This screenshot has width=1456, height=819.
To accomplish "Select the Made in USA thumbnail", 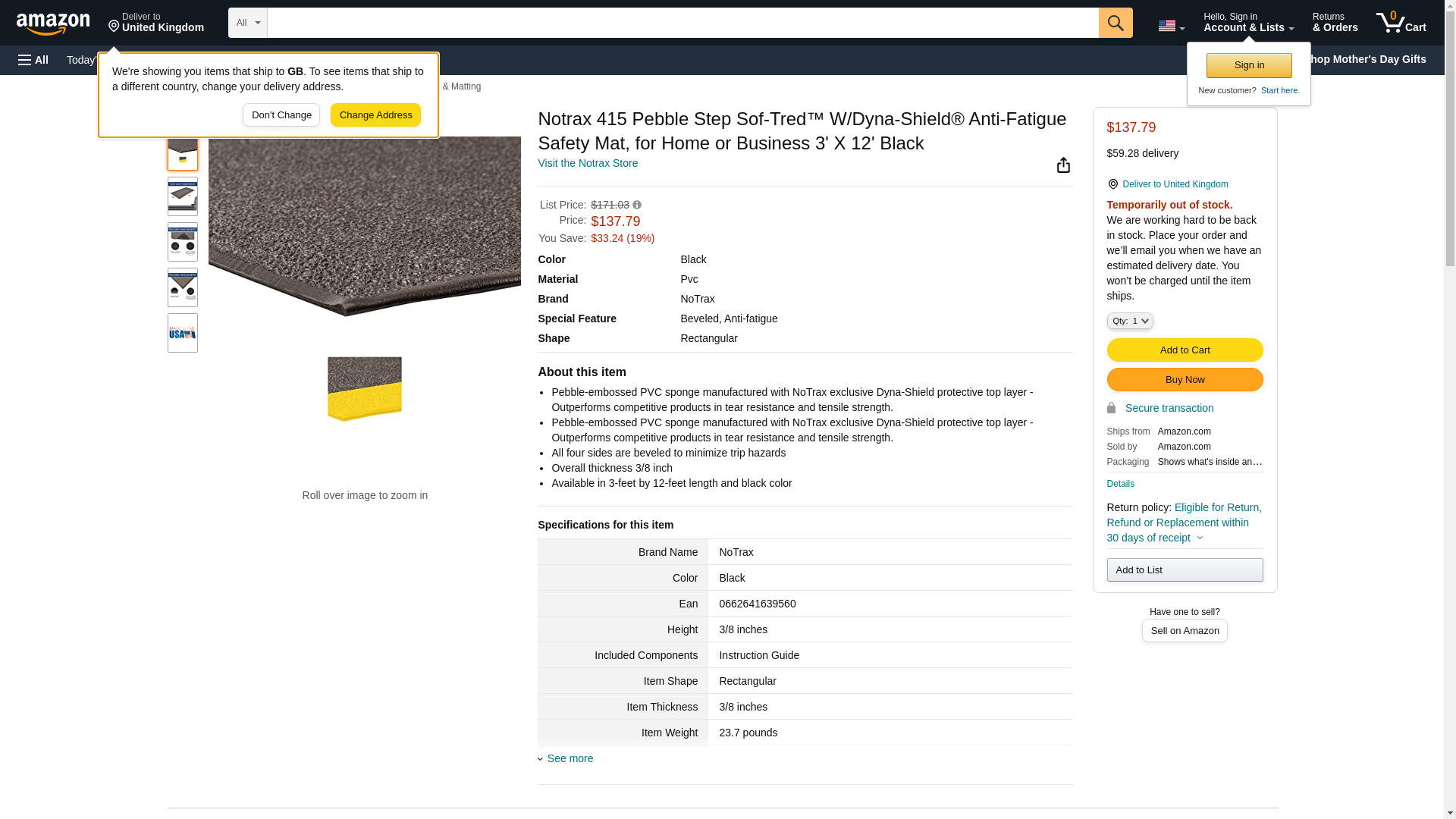I will tap(183, 333).
